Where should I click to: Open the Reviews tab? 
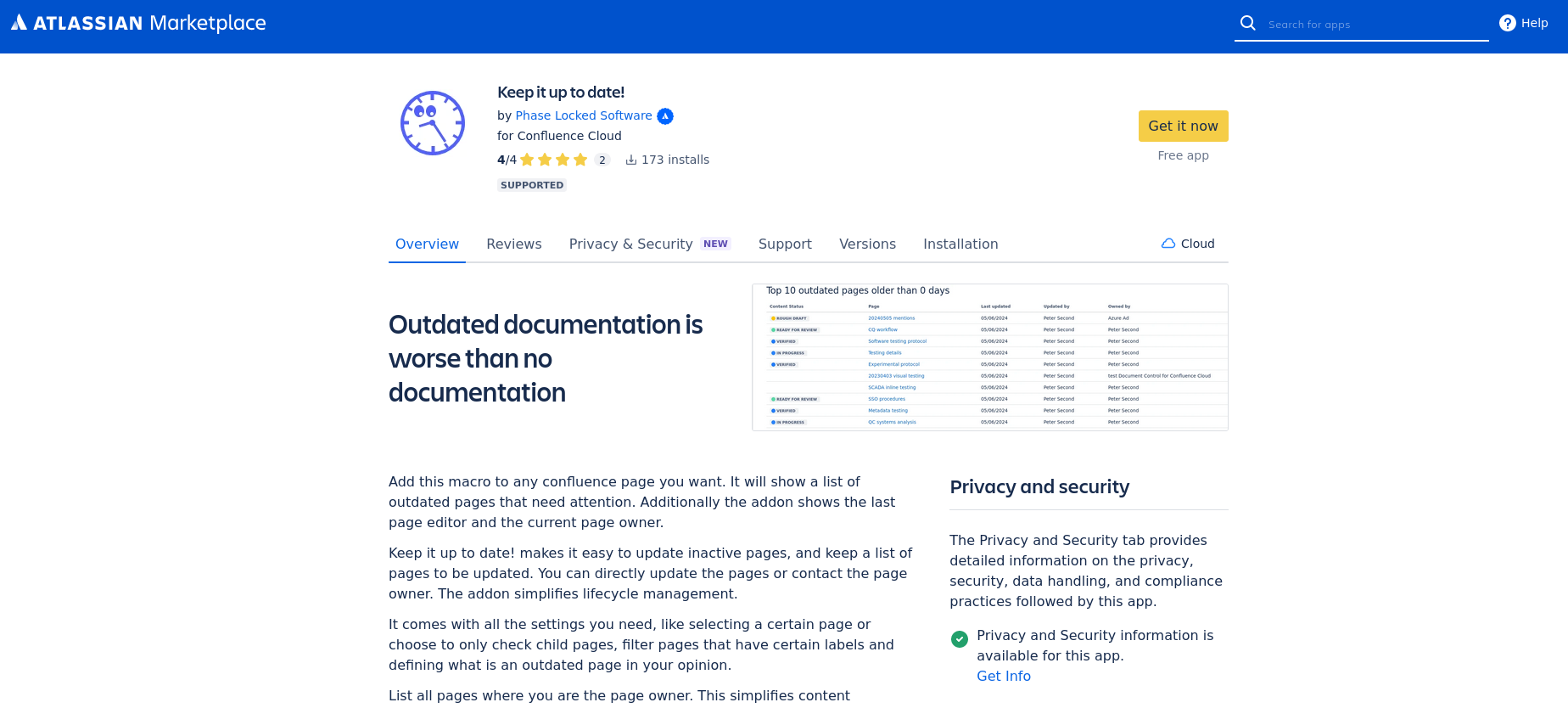pyautogui.click(x=513, y=244)
